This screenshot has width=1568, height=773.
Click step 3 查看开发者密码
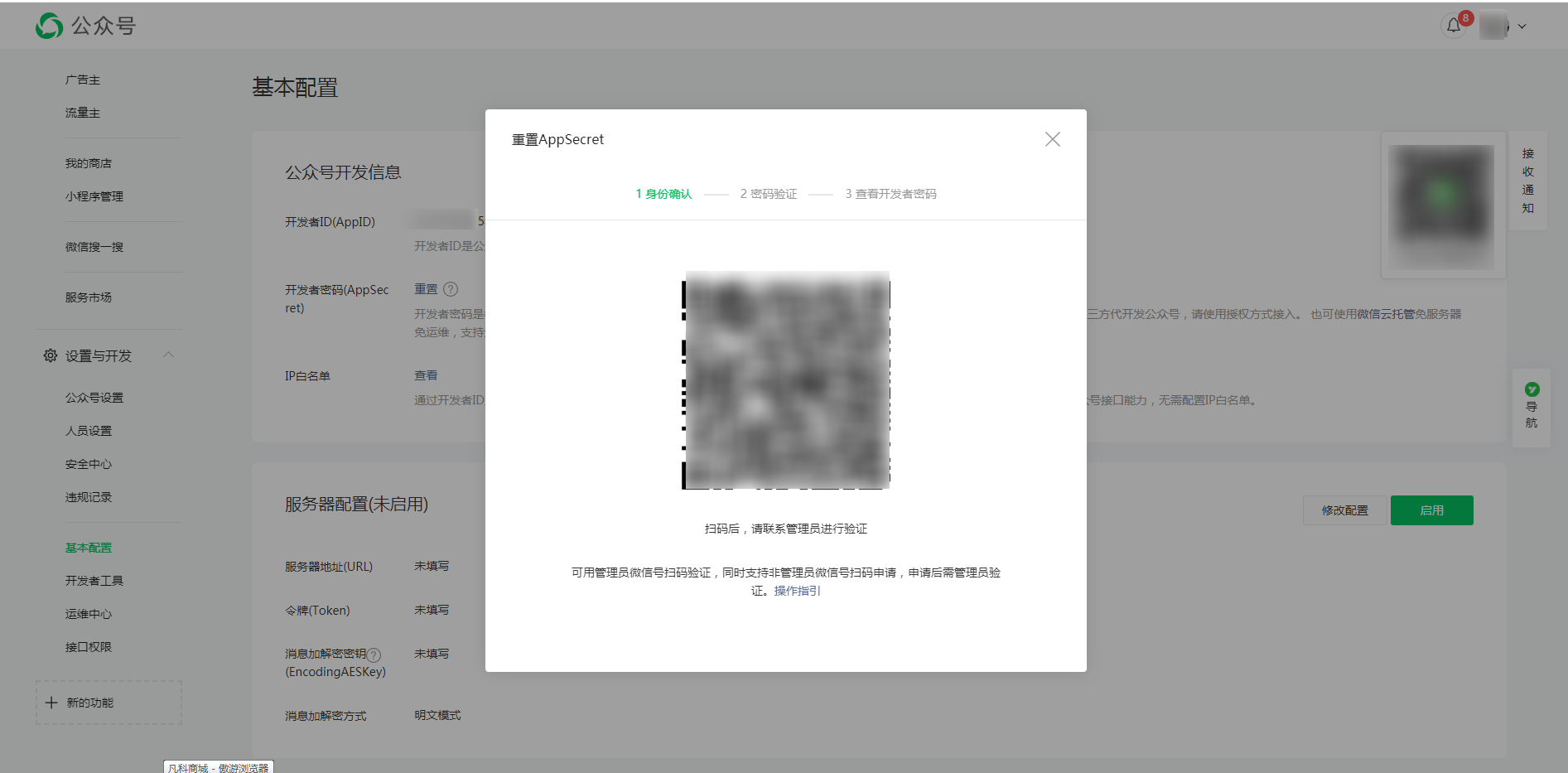(890, 194)
